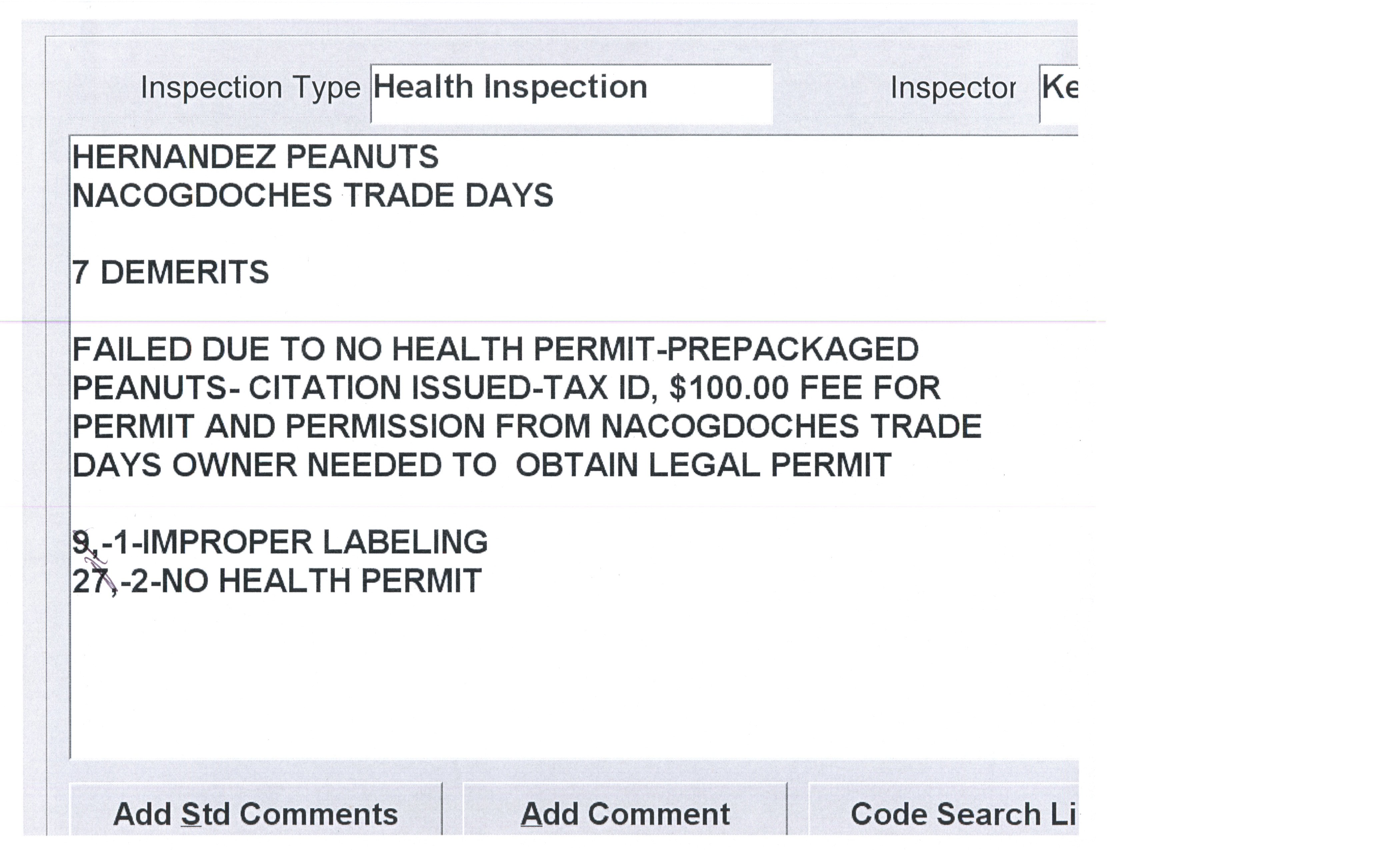
Task: Select the 7 DEMERITS line
Action: (x=170, y=272)
